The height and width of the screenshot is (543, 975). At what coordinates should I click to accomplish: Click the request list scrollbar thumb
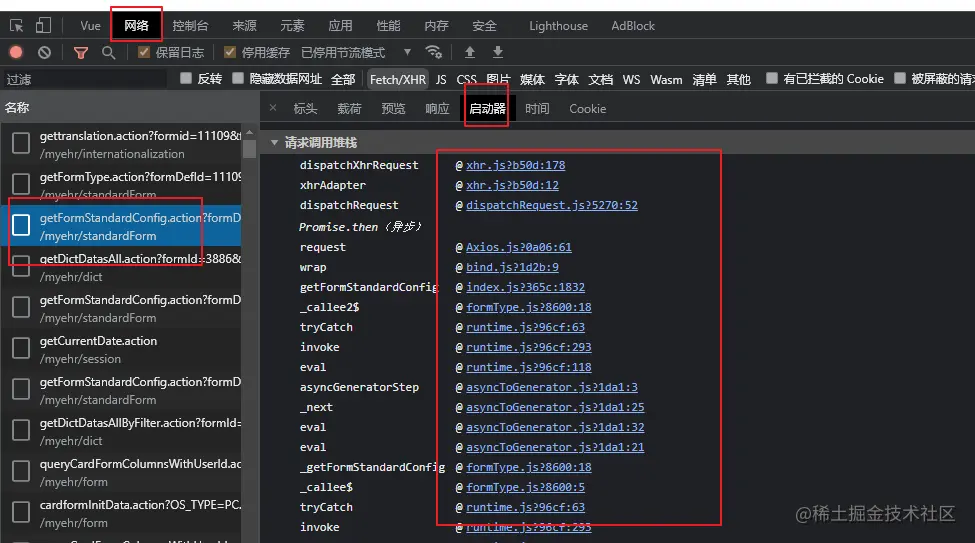coord(249,149)
